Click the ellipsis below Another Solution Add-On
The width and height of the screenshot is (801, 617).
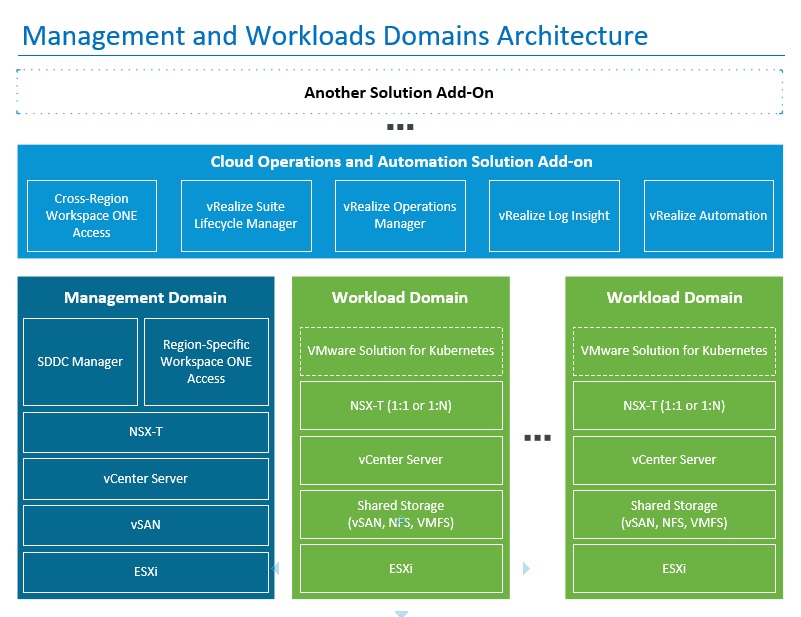click(400, 127)
